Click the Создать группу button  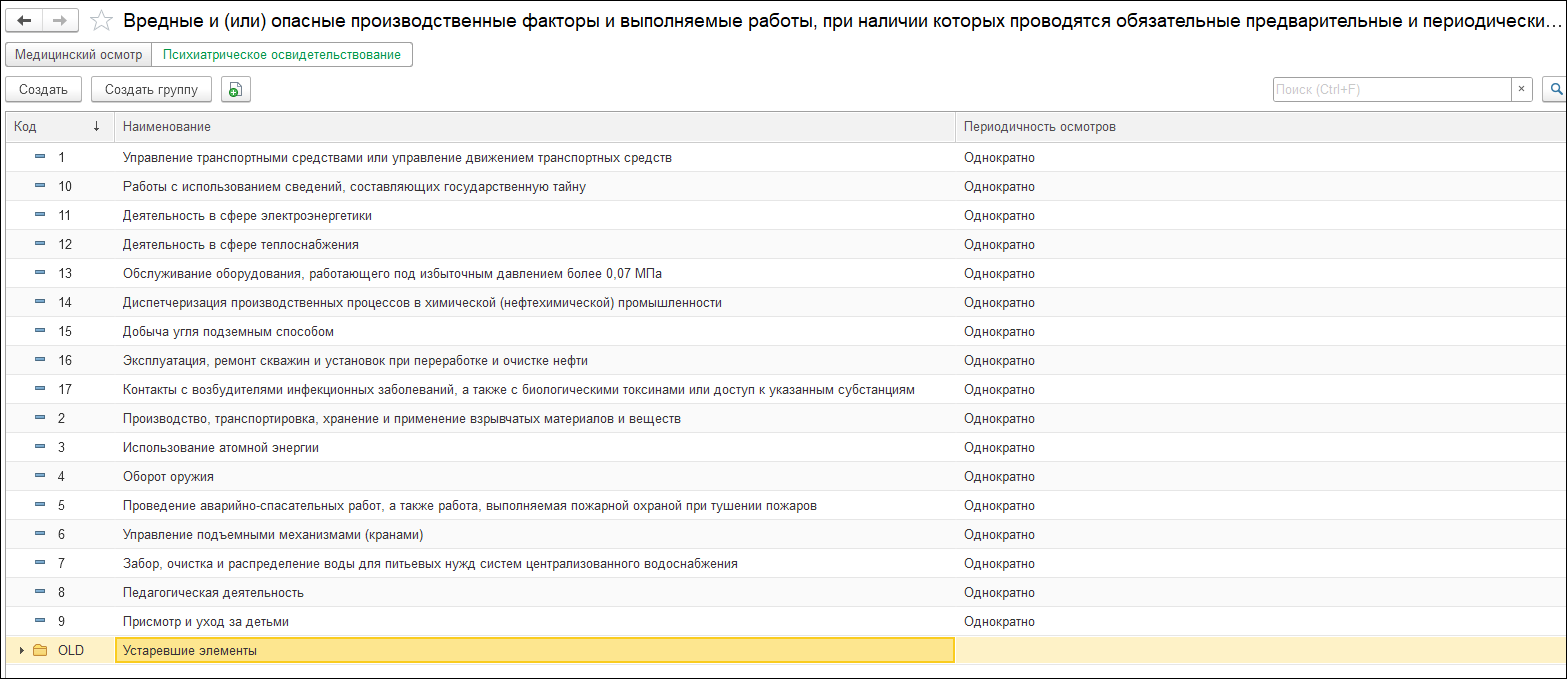pos(151,90)
